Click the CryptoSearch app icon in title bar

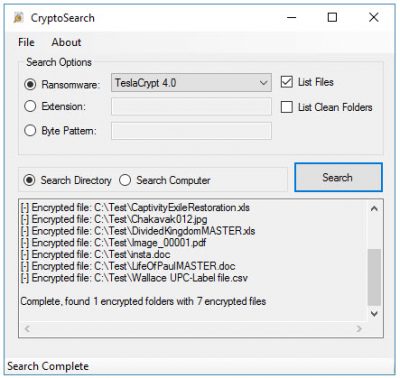[19, 18]
